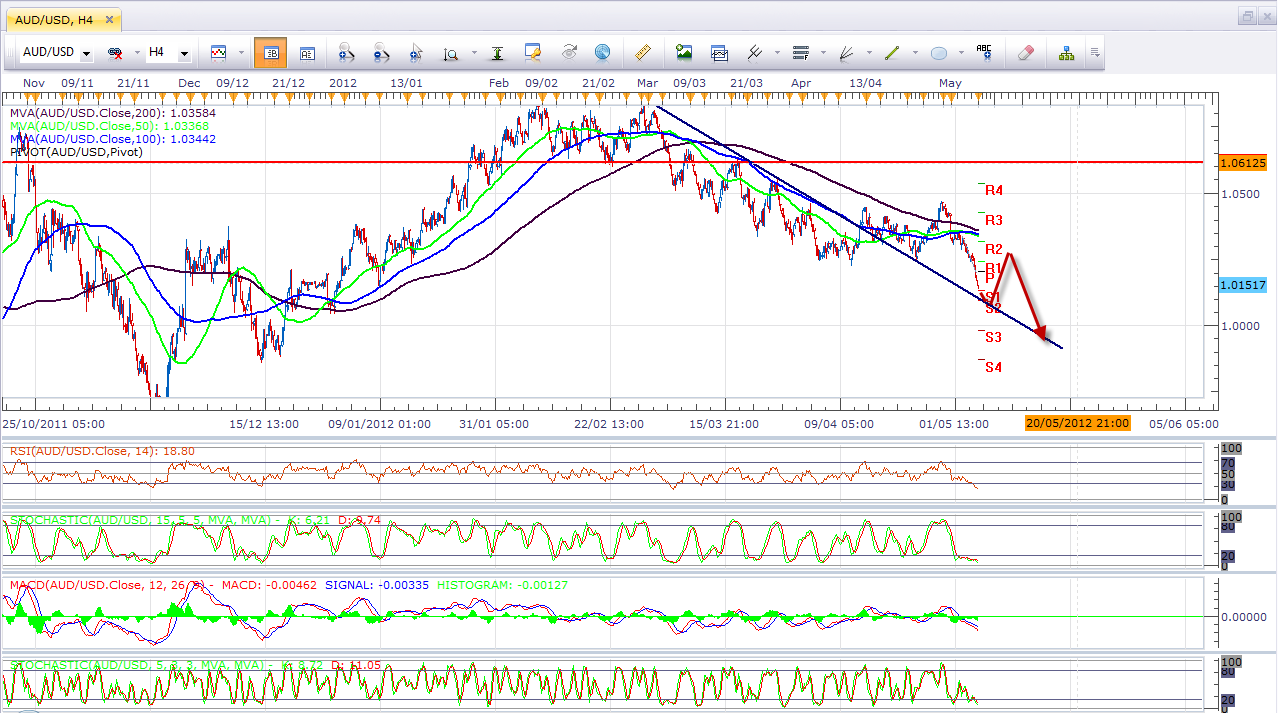Open the chart window with pencil icon
The width and height of the screenshot is (1278, 713).
[x=533, y=52]
